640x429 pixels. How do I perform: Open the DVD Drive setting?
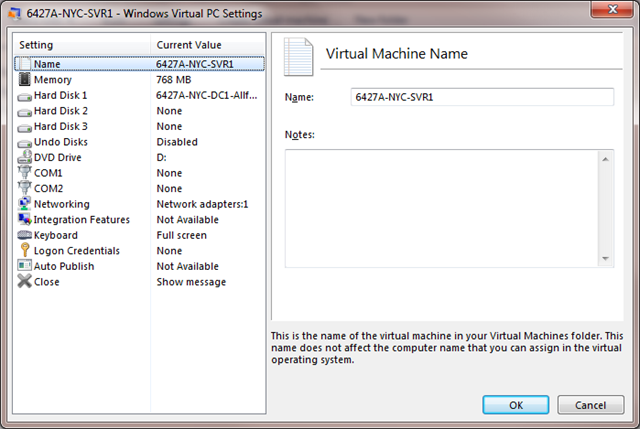tap(58, 158)
